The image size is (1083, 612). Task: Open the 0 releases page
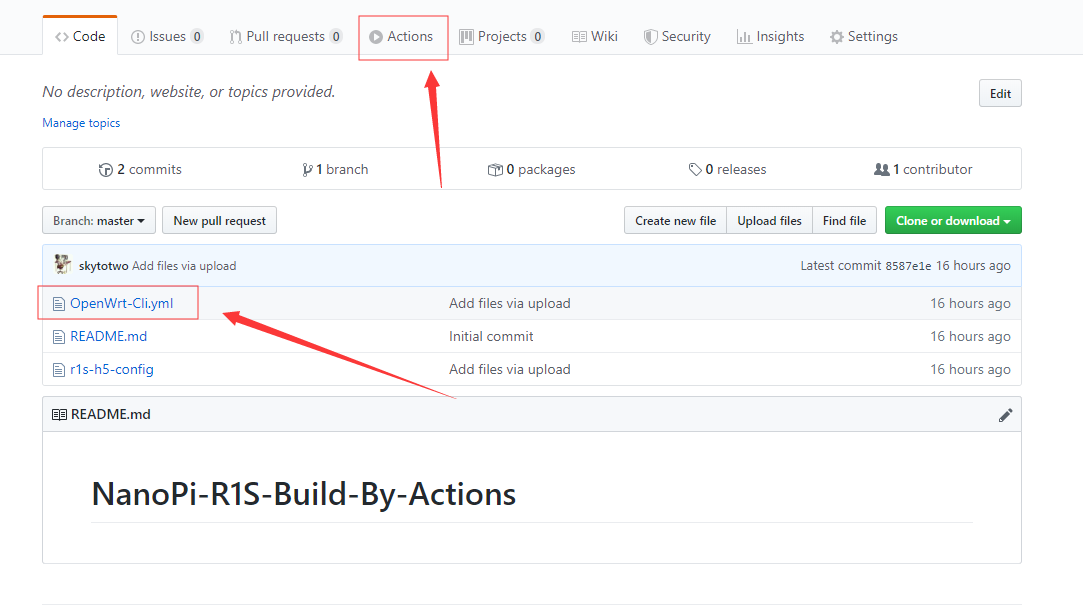coord(727,169)
